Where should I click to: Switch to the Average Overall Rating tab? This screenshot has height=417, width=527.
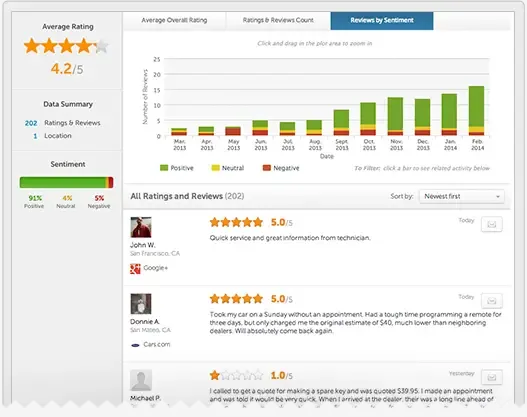174,20
